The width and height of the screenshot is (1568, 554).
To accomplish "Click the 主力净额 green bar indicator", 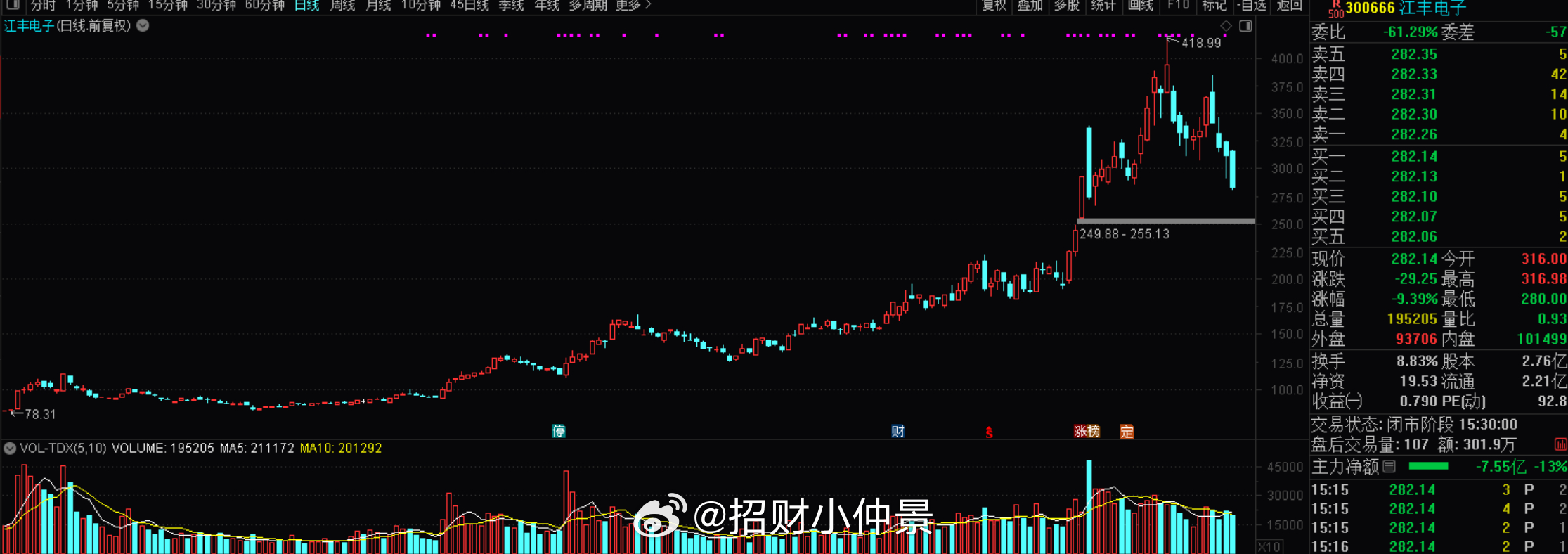I will click(1429, 466).
